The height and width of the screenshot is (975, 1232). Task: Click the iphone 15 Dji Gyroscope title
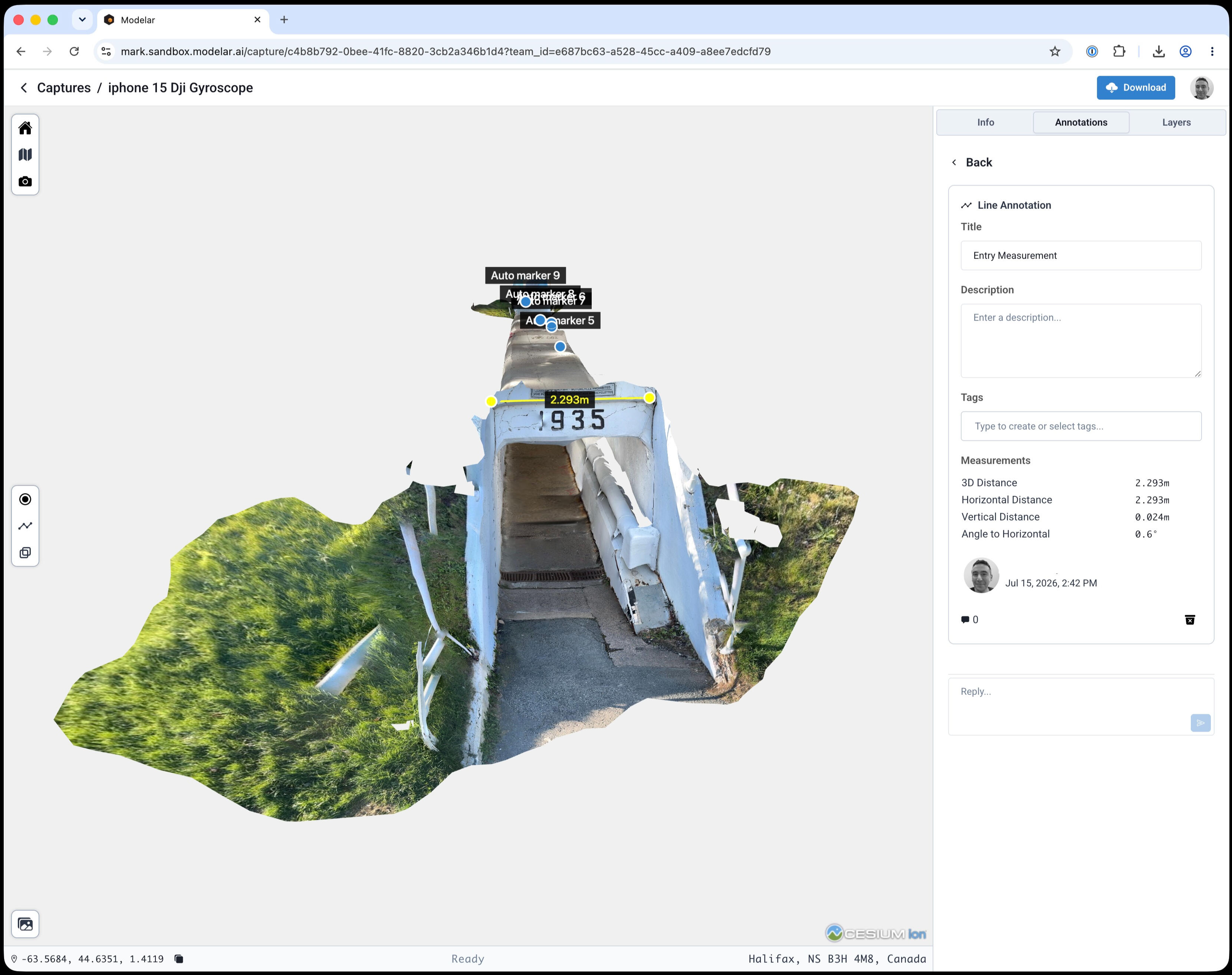pyautogui.click(x=180, y=88)
